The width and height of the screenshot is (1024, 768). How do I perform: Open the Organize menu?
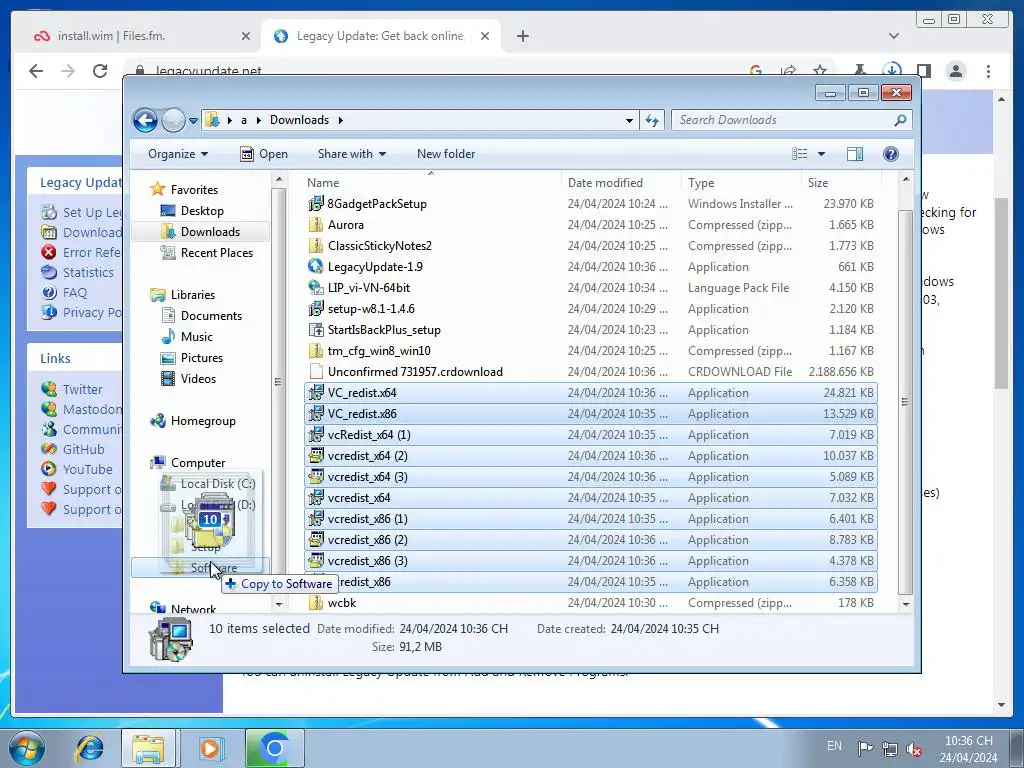(178, 154)
